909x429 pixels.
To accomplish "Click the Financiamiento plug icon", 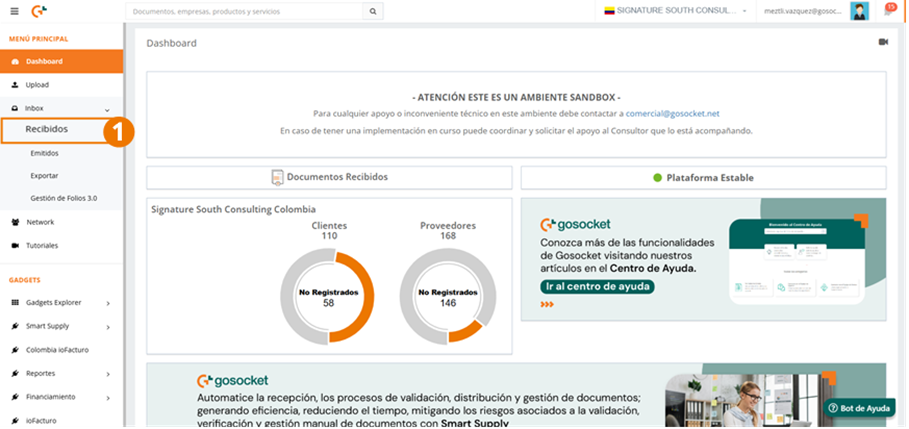I will [15, 397].
